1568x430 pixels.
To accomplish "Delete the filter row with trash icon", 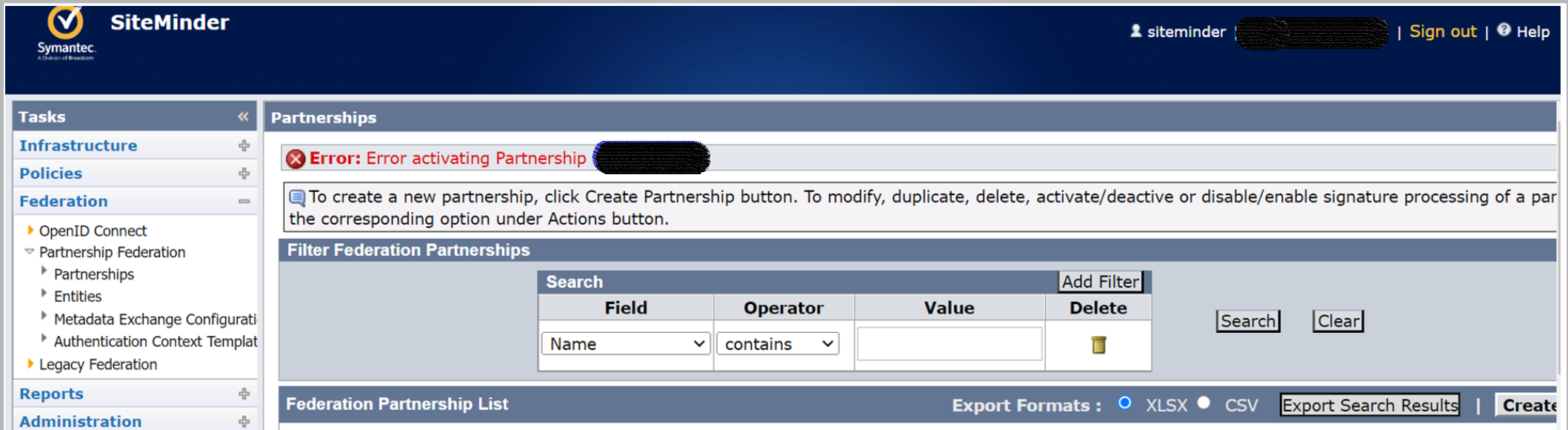I will point(1098,345).
